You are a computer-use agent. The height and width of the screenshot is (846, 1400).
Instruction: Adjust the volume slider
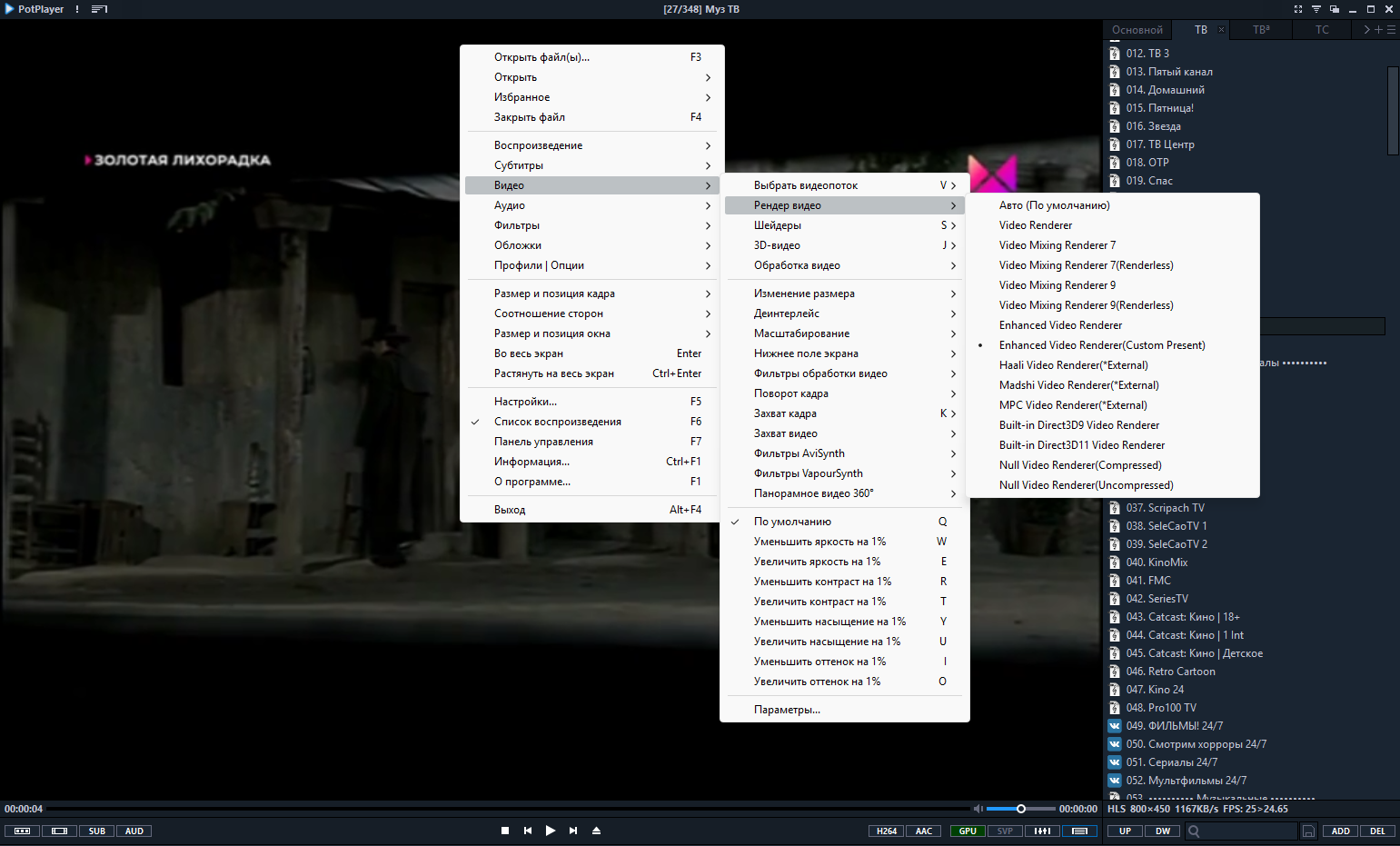[1021, 809]
